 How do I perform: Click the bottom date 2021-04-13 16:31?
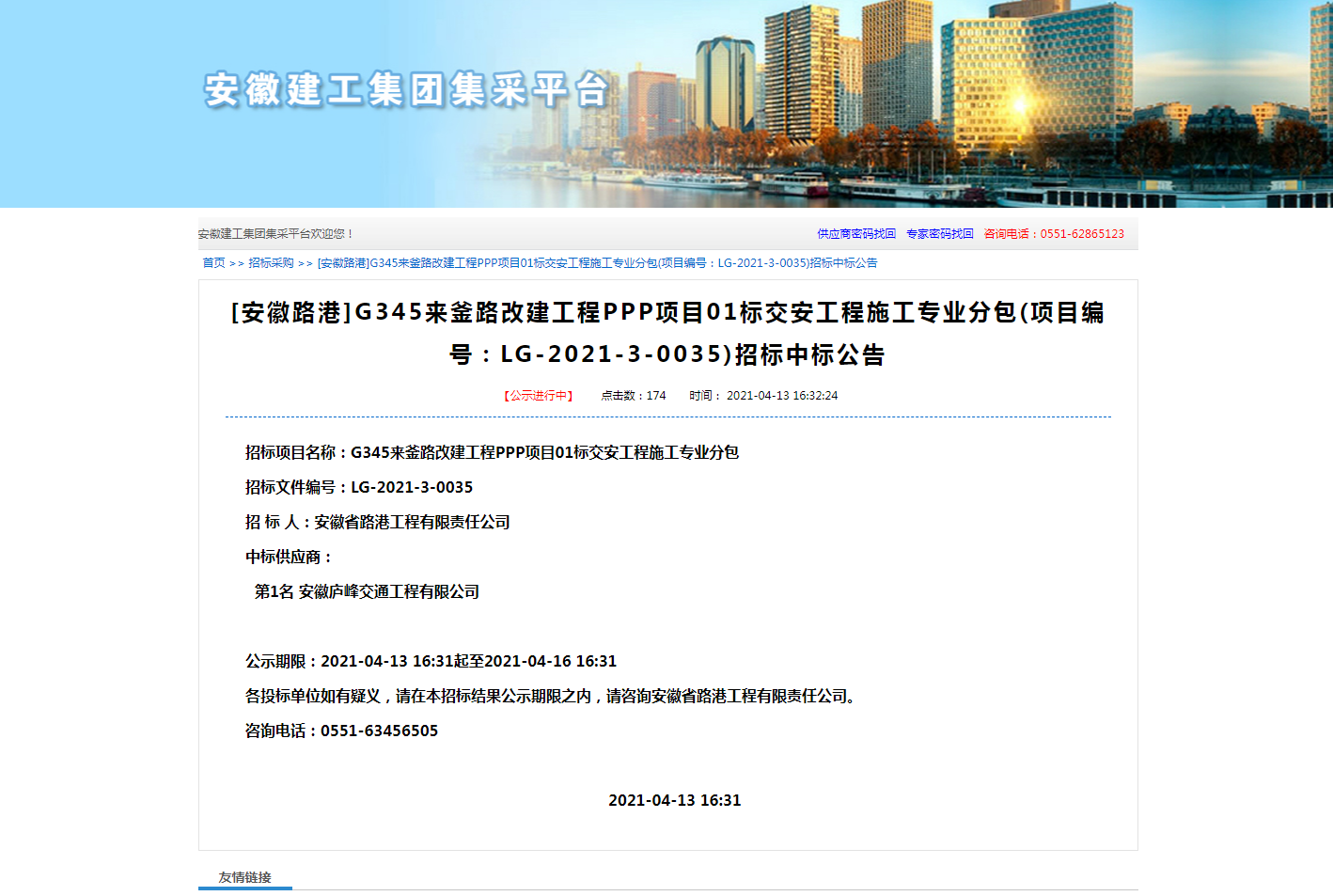[675, 800]
